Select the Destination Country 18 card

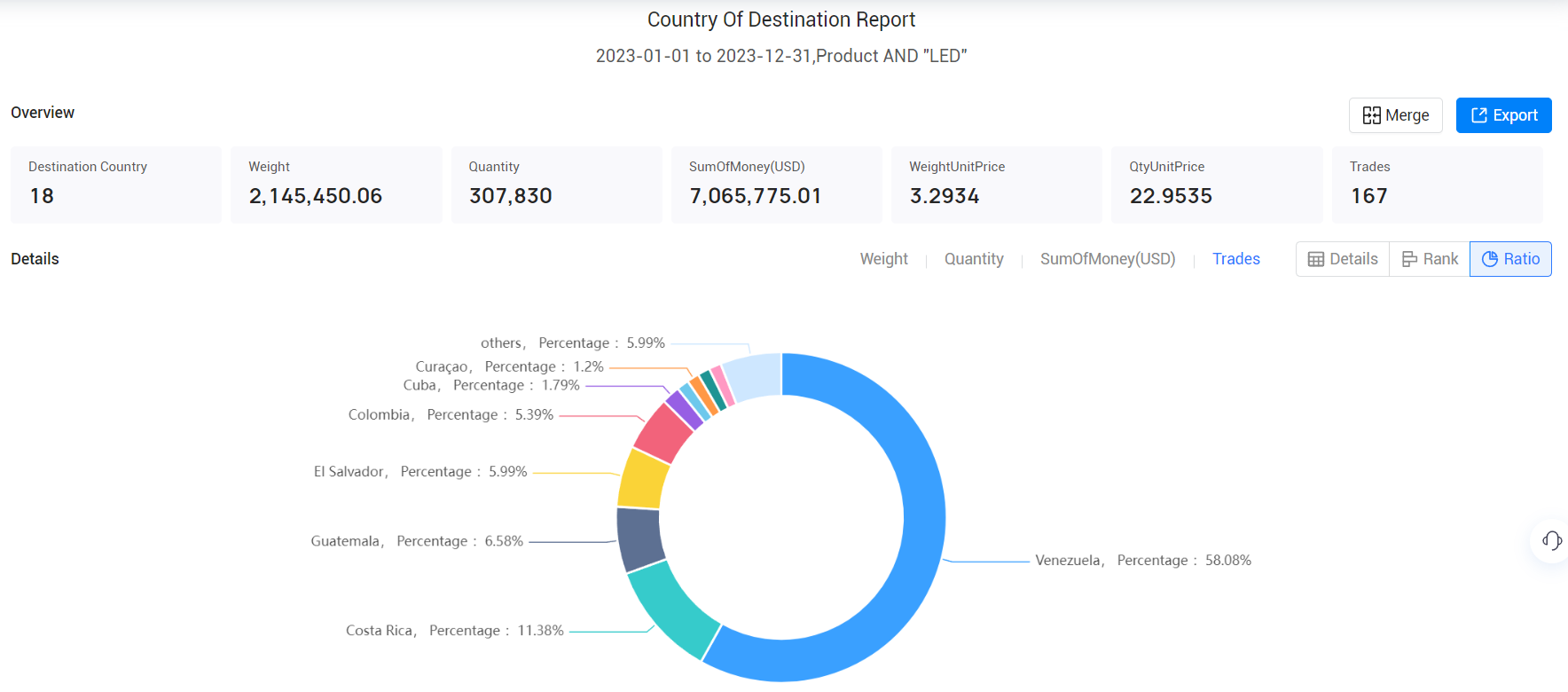(116, 185)
